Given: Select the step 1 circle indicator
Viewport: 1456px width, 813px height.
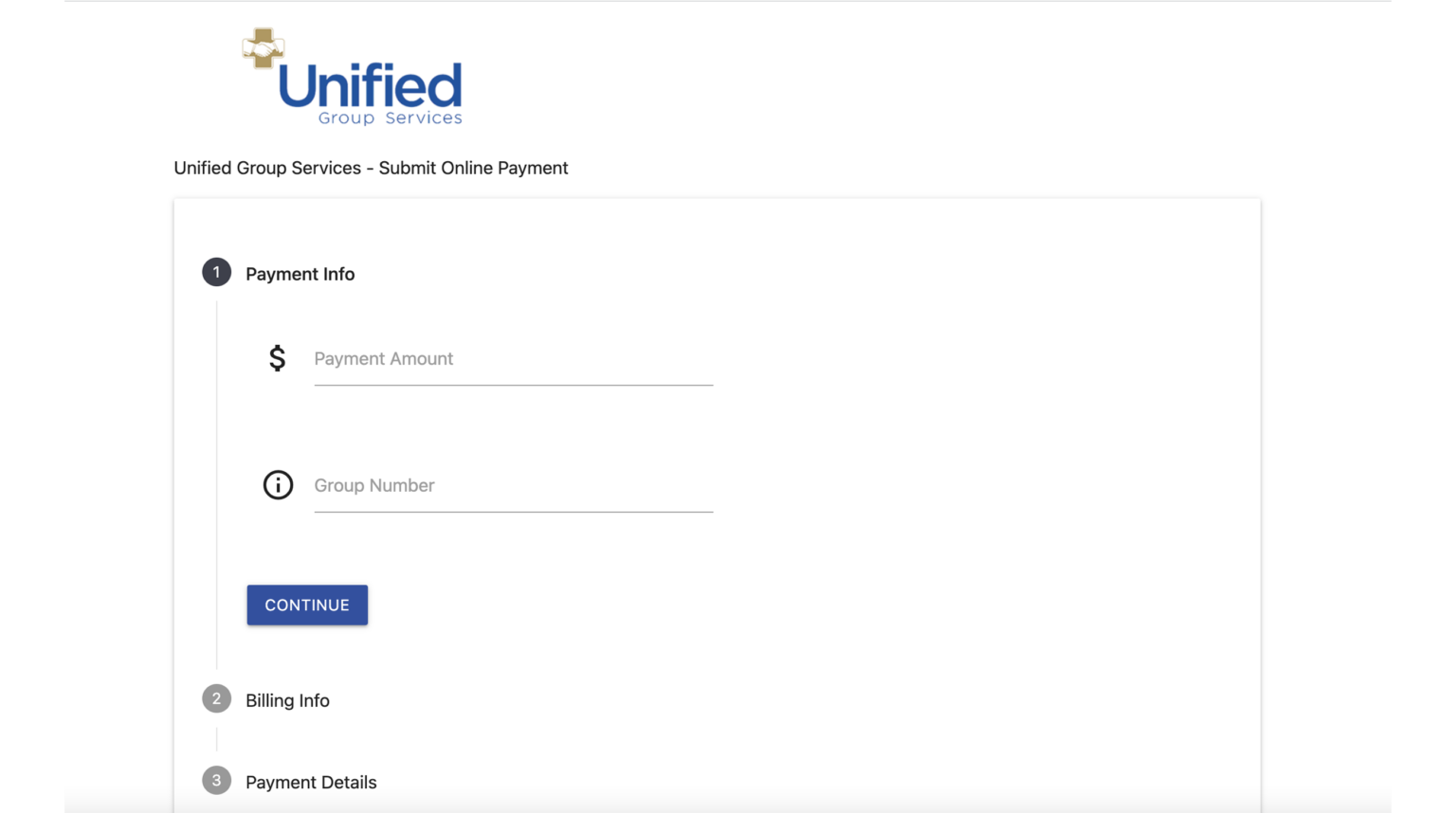Looking at the screenshot, I should [216, 272].
